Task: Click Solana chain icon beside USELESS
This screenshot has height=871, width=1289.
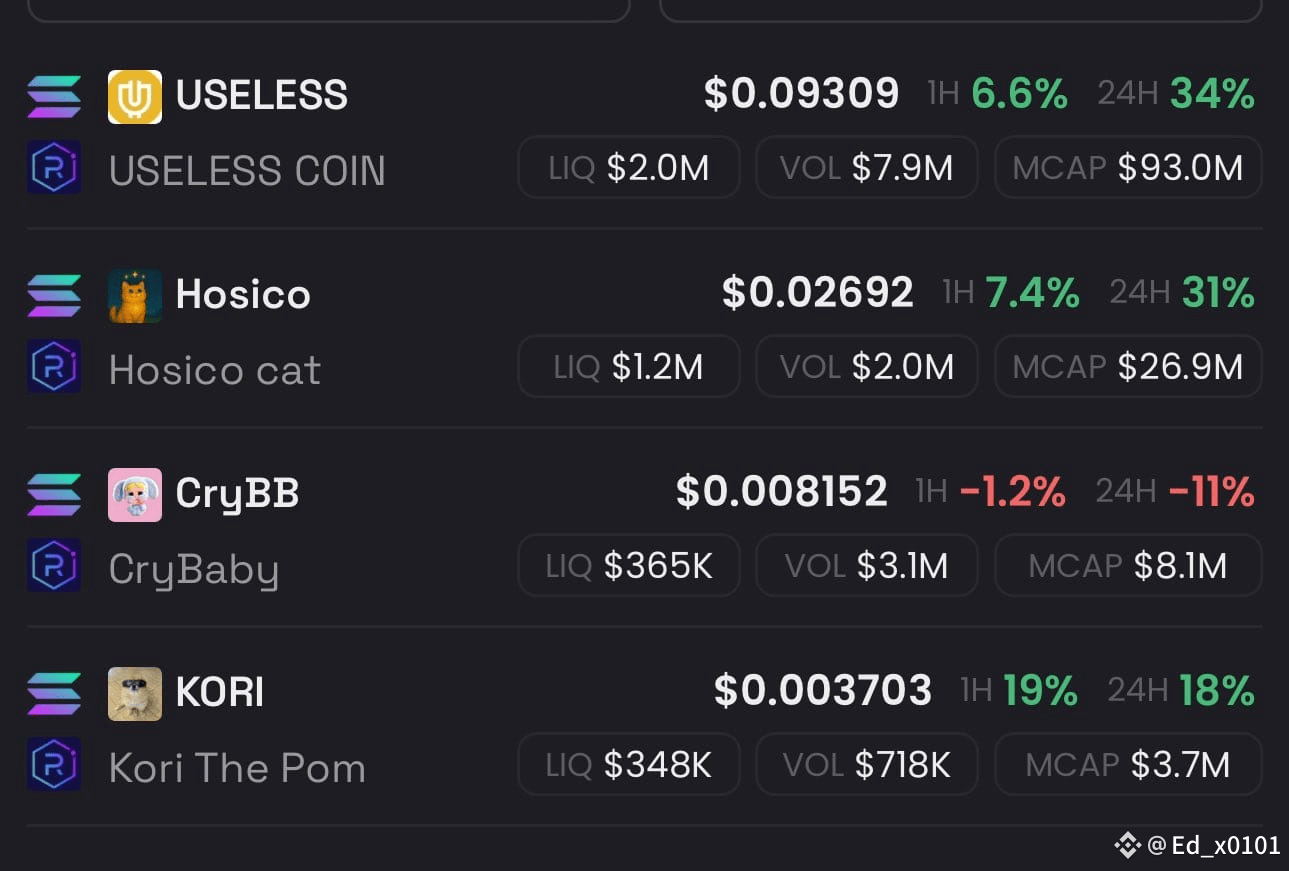Action: pos(54,97)
